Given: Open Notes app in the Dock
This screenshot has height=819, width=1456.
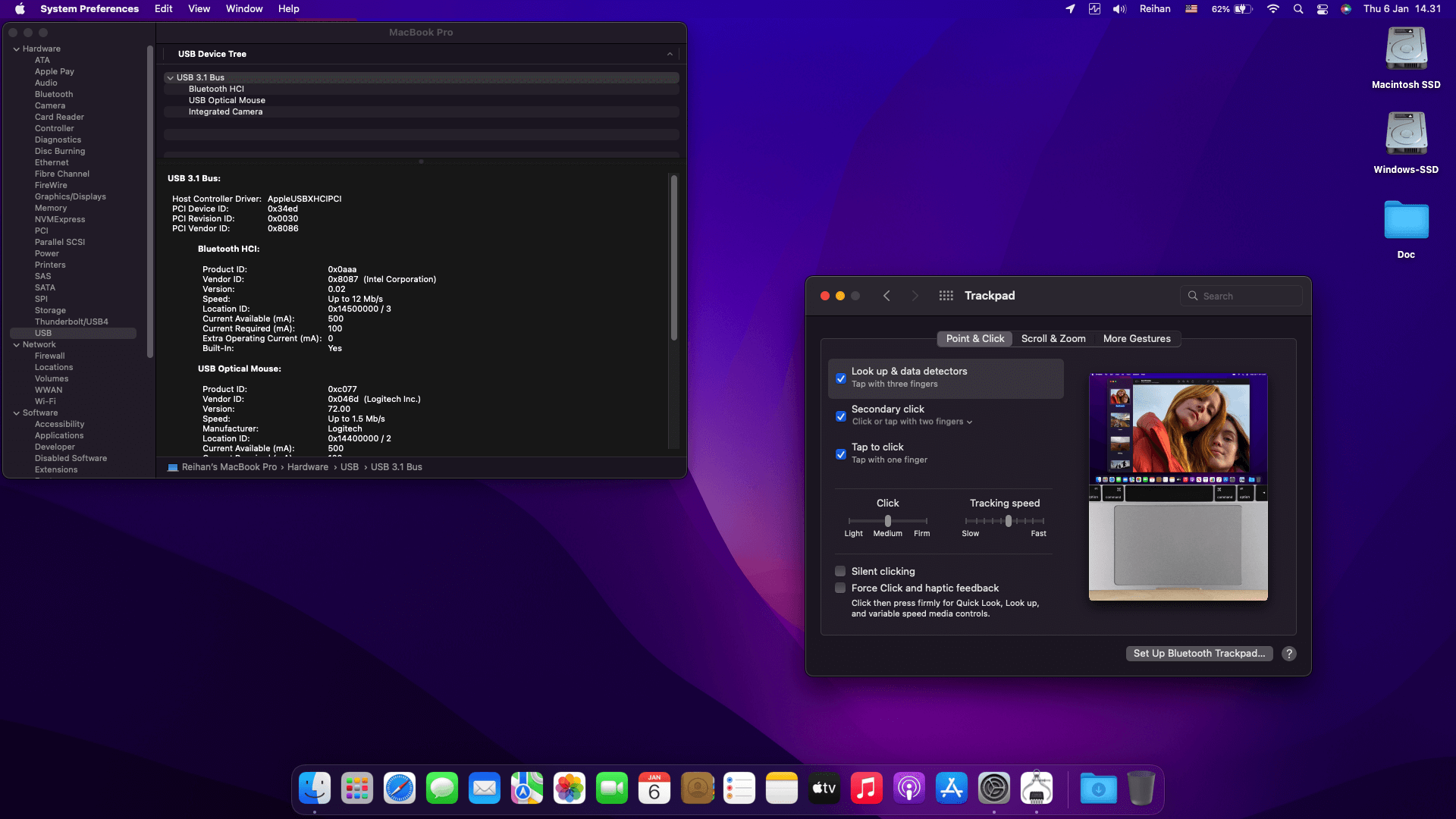Looking at the screenshot, I should (x=782, y=789).
